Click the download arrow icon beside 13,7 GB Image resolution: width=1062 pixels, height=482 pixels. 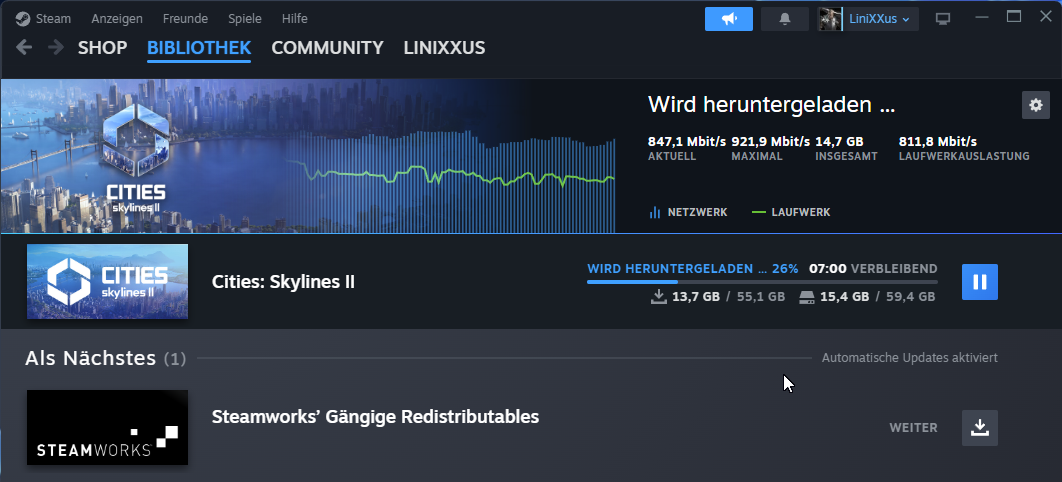pyautogui.click(x=658, y=297)
